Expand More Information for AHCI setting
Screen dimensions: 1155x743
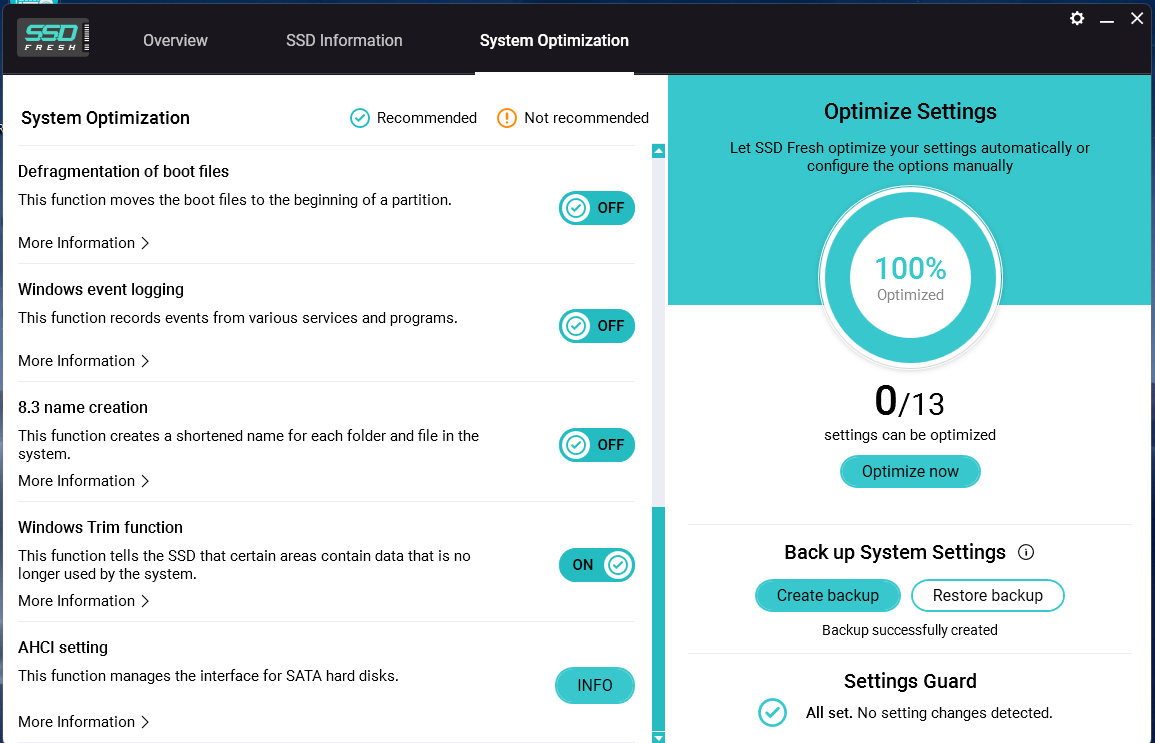click(x=83, y=722)
